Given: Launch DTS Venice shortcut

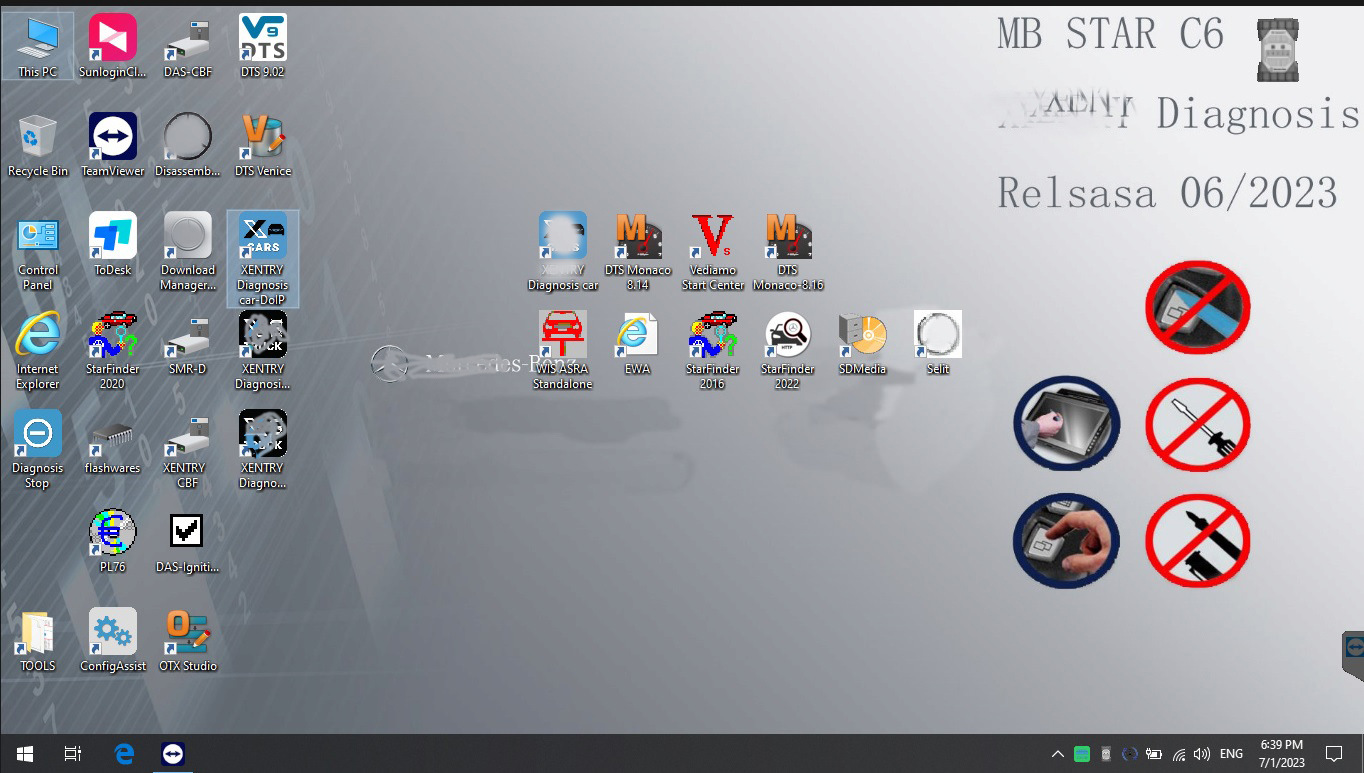Looking at the screenshot, I should tap(262, 145).
